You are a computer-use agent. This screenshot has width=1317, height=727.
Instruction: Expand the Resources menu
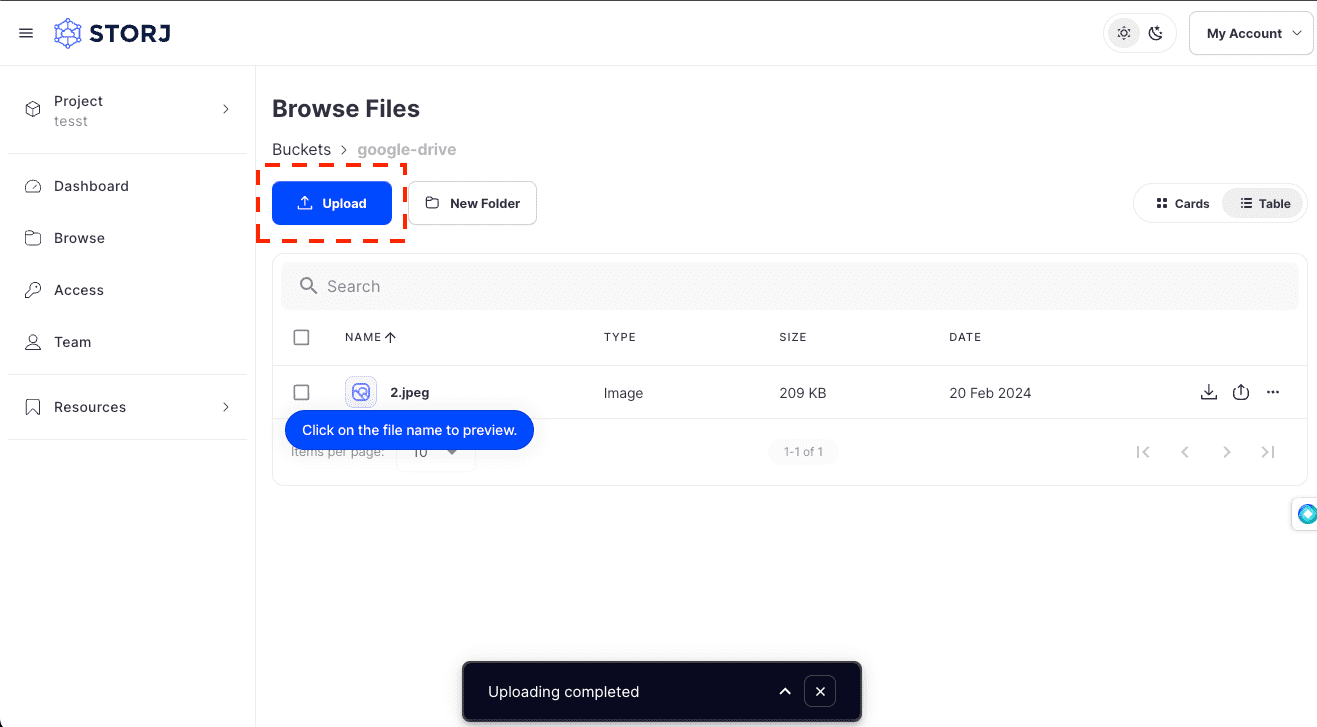(128, 407)
